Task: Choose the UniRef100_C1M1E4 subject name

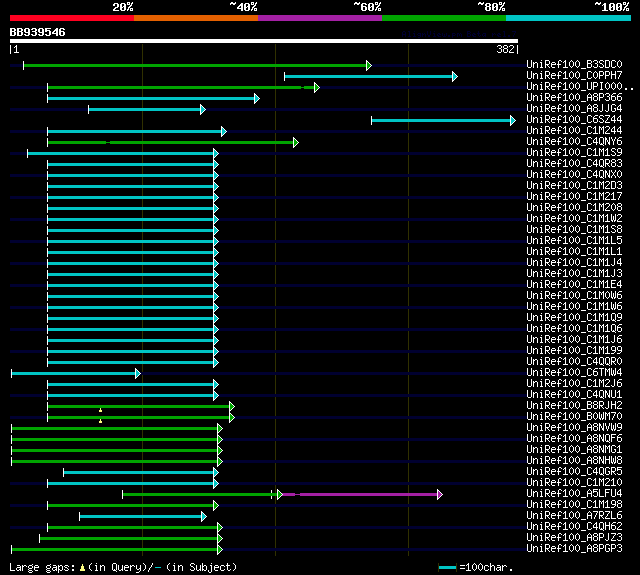Action: (x=574, y=285)
